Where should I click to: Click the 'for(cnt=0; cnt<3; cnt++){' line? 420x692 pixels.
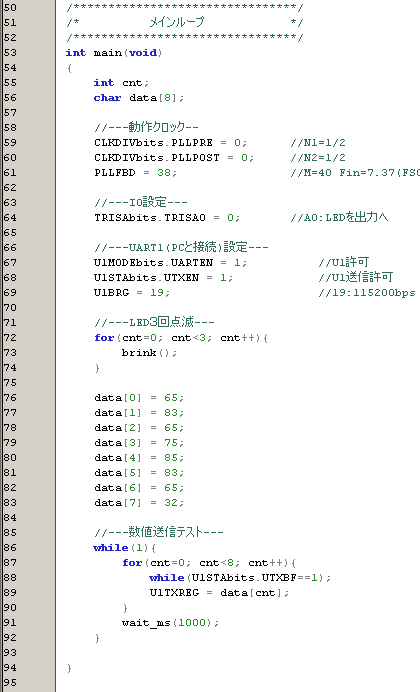coord(181,338)
